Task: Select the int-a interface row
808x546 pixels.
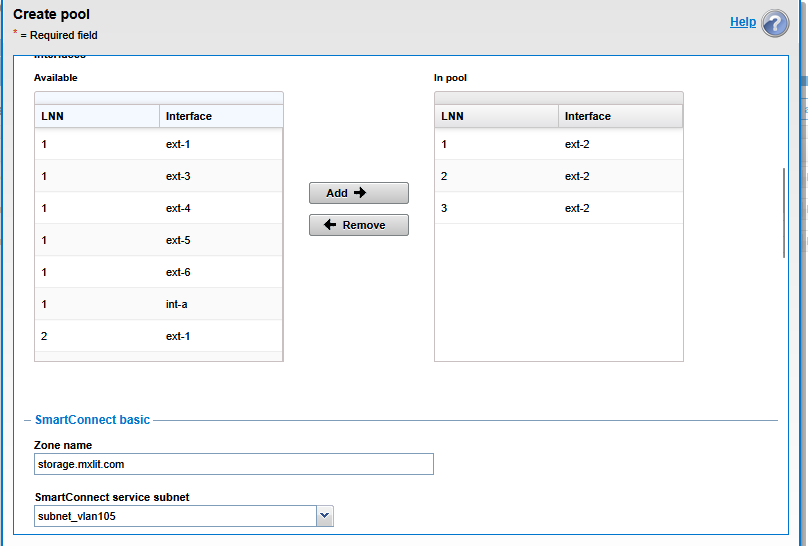Action: pos(158,304)
